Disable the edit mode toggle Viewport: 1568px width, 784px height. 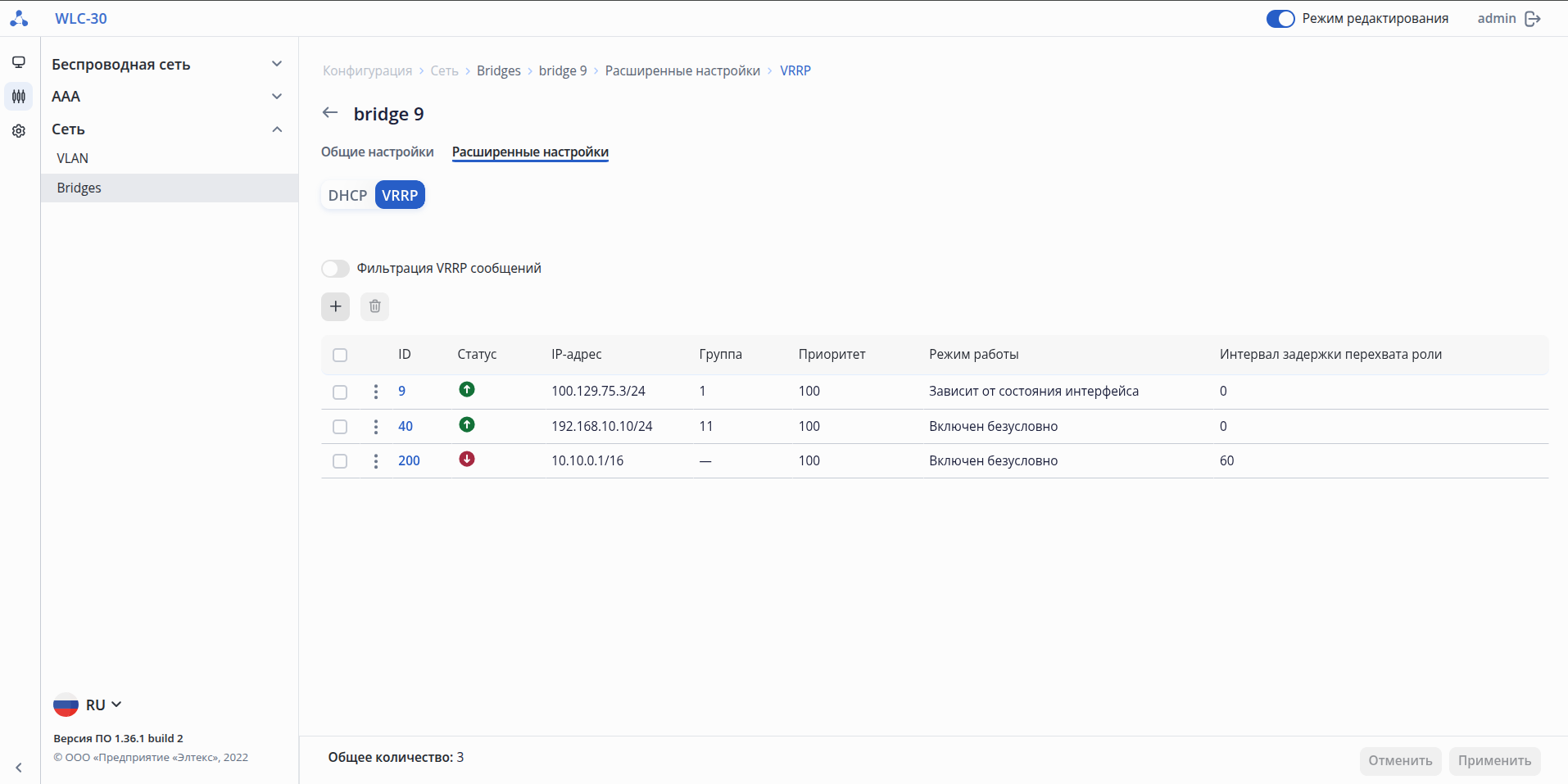point(1280,19)
